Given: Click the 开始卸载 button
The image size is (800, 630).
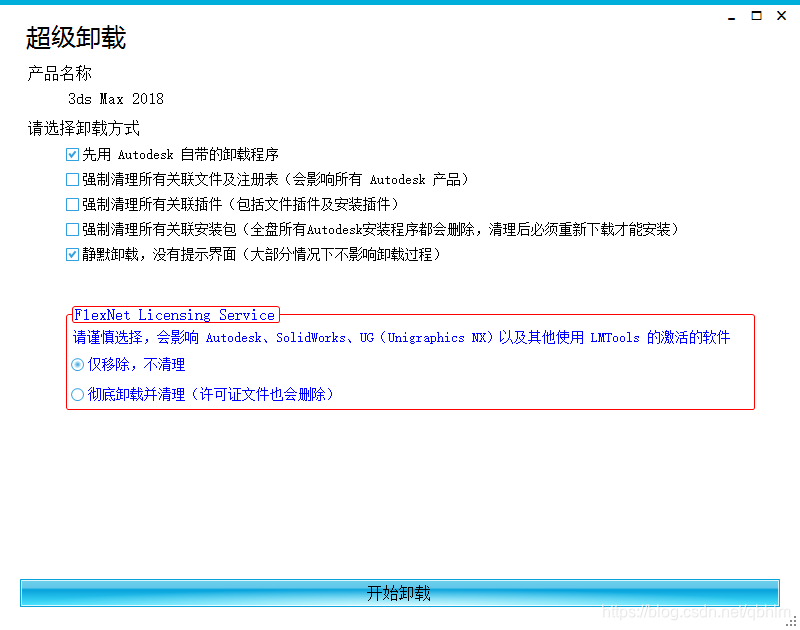Looking at the screenshot, I should (399, 593).
